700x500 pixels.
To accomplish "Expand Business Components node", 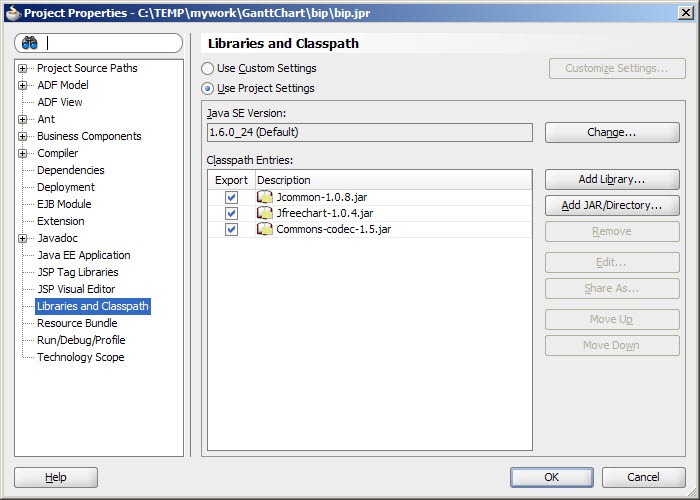I will coord(22,136).
